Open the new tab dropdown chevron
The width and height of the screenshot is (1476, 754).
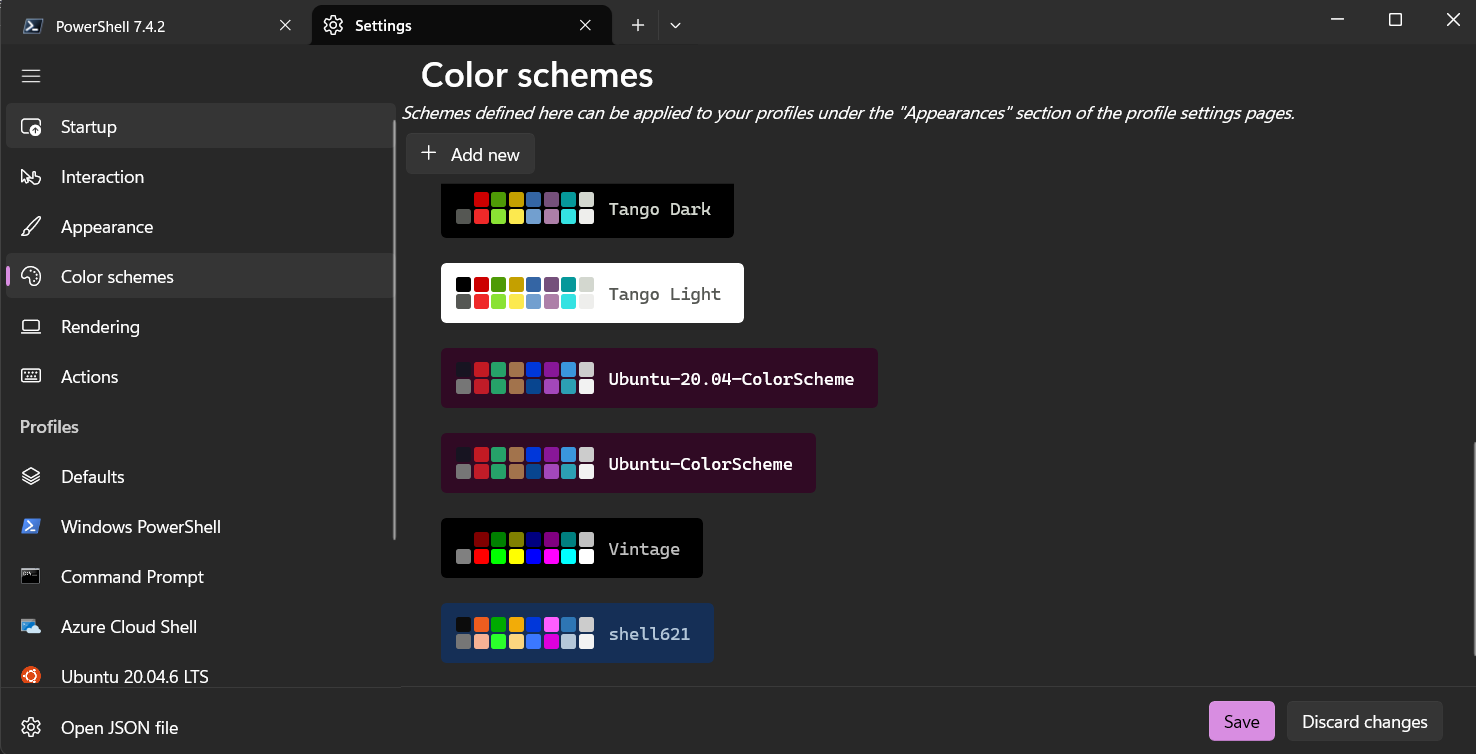click(675, 25)
